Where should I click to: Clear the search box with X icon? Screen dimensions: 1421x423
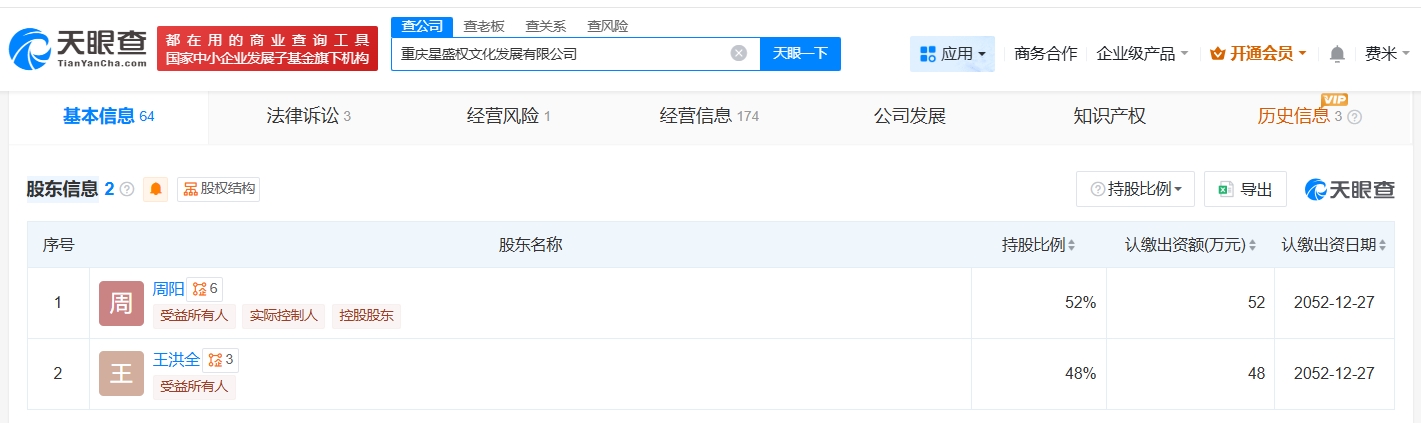pyautogui.click(x=738, y=54)
